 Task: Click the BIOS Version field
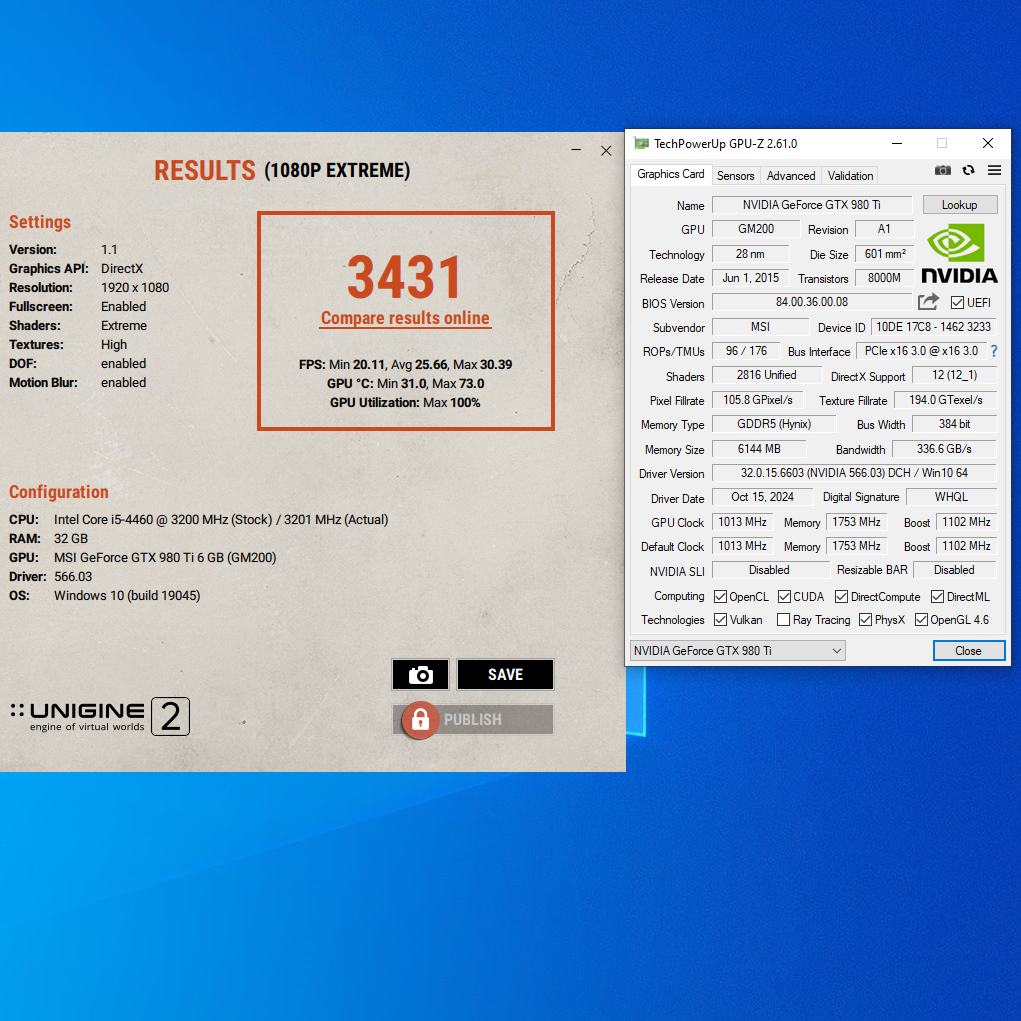coord(812,302)
